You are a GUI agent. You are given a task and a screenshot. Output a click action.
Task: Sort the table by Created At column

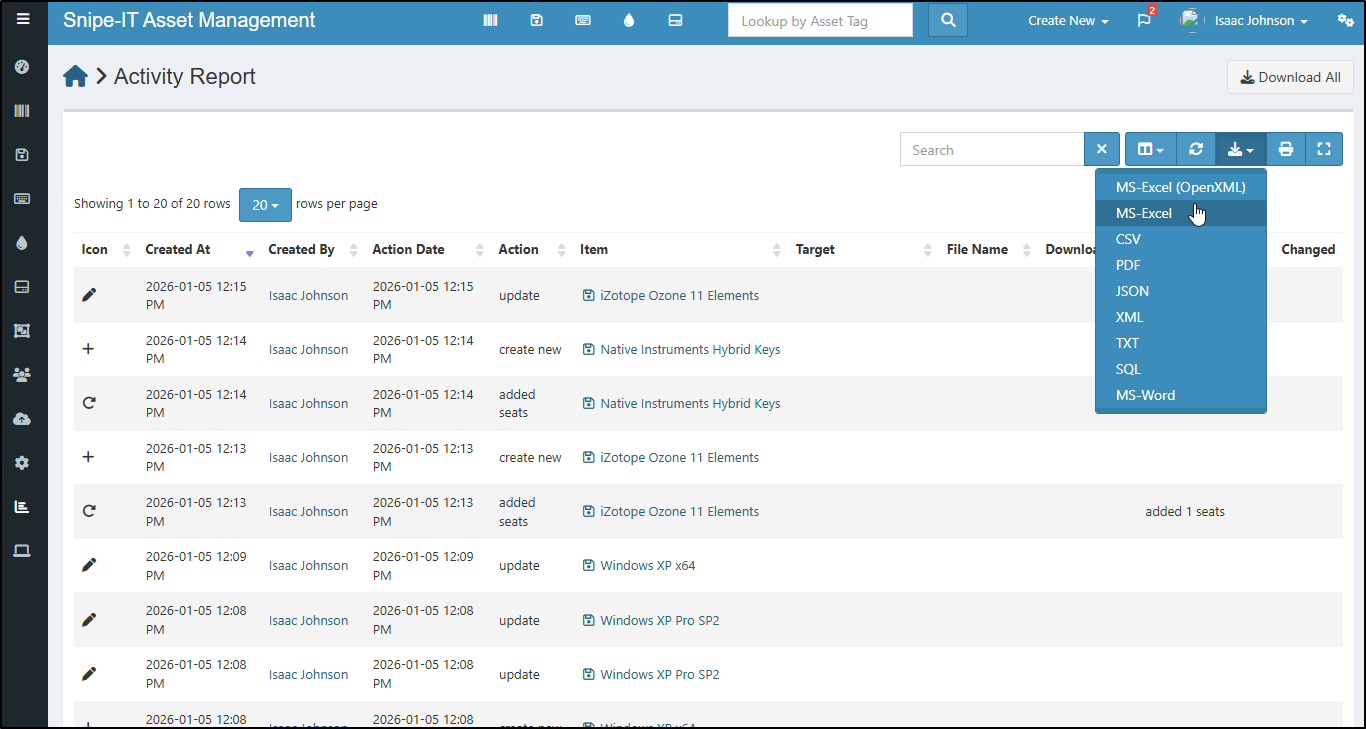[x=178, y=250]
